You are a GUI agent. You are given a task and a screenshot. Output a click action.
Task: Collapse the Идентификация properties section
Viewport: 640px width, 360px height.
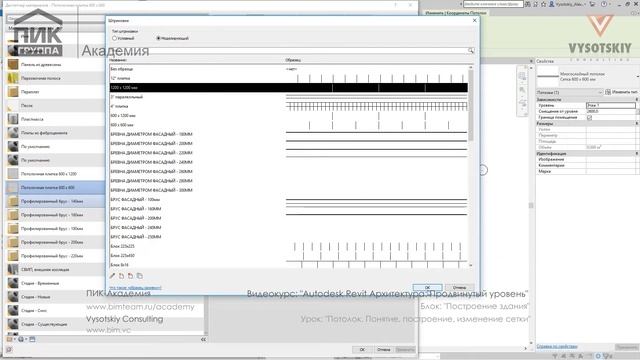coord(637,153)
